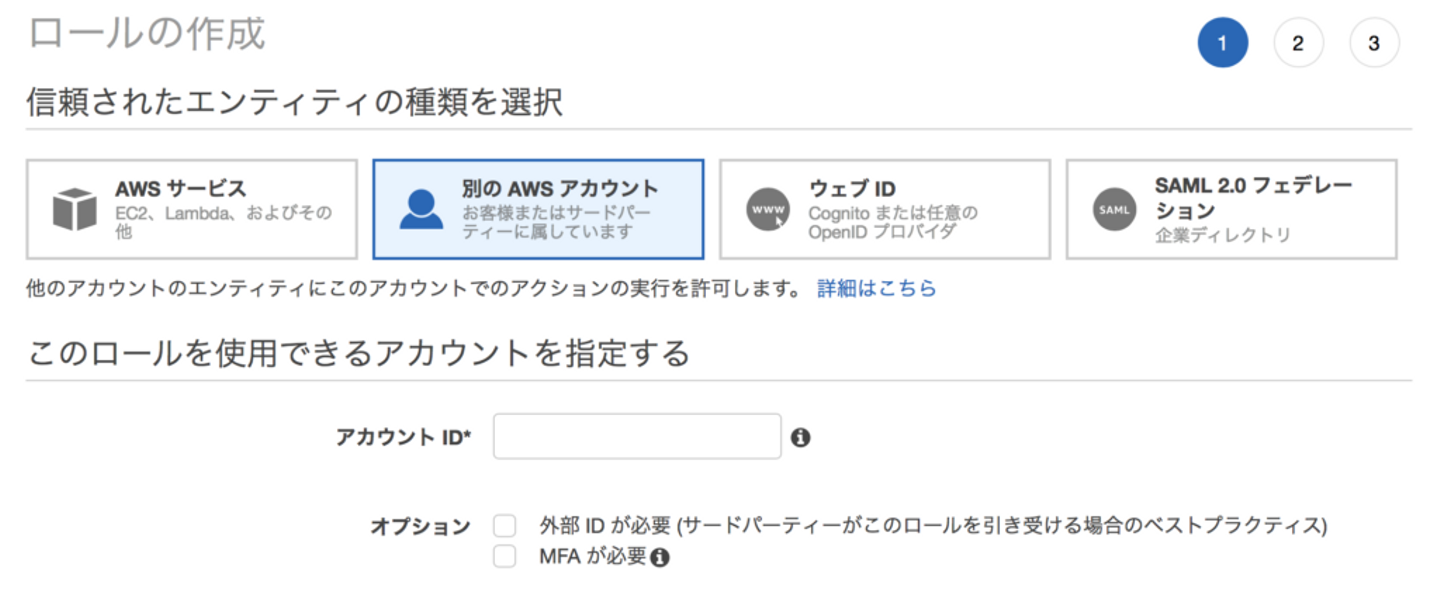The image size is (1440, 591).
Task: Open the 詳細はこちら link
Action: (x=876, y=289)
